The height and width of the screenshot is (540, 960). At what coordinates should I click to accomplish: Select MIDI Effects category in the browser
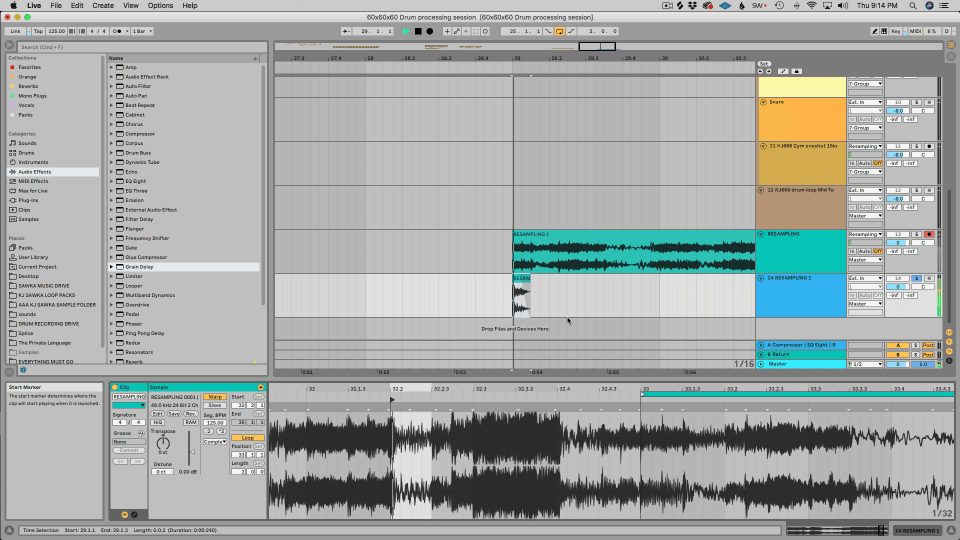33,181
